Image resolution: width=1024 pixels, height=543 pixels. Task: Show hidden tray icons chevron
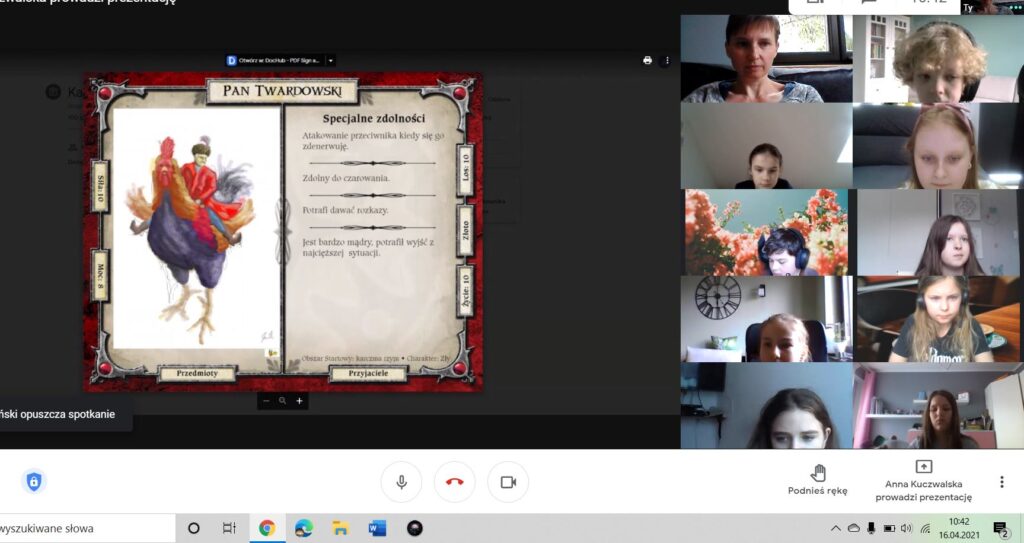click(835, 528)
